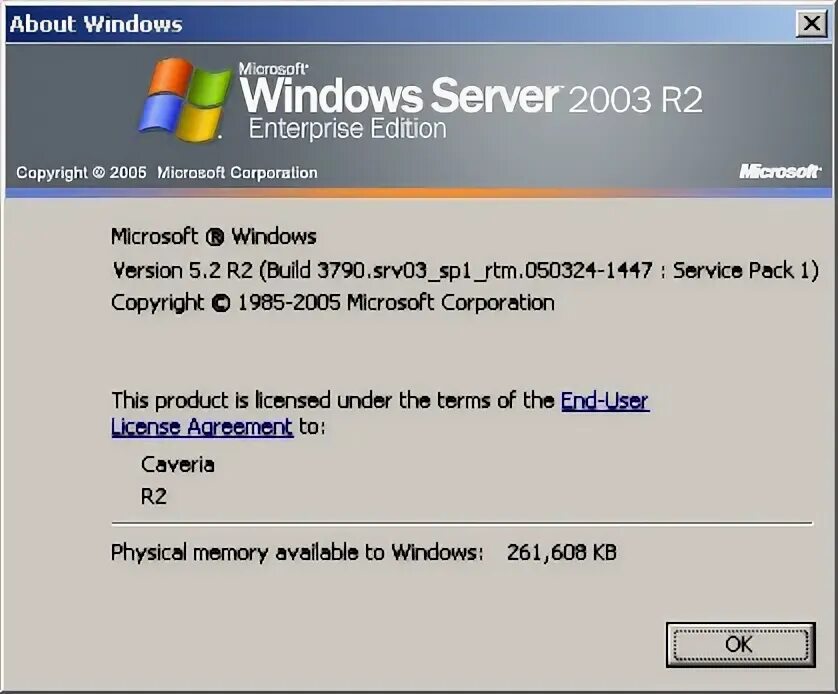
Task: Click the banner copyright 2005 text
Action: pyautogui.click(x=167, y=173)
